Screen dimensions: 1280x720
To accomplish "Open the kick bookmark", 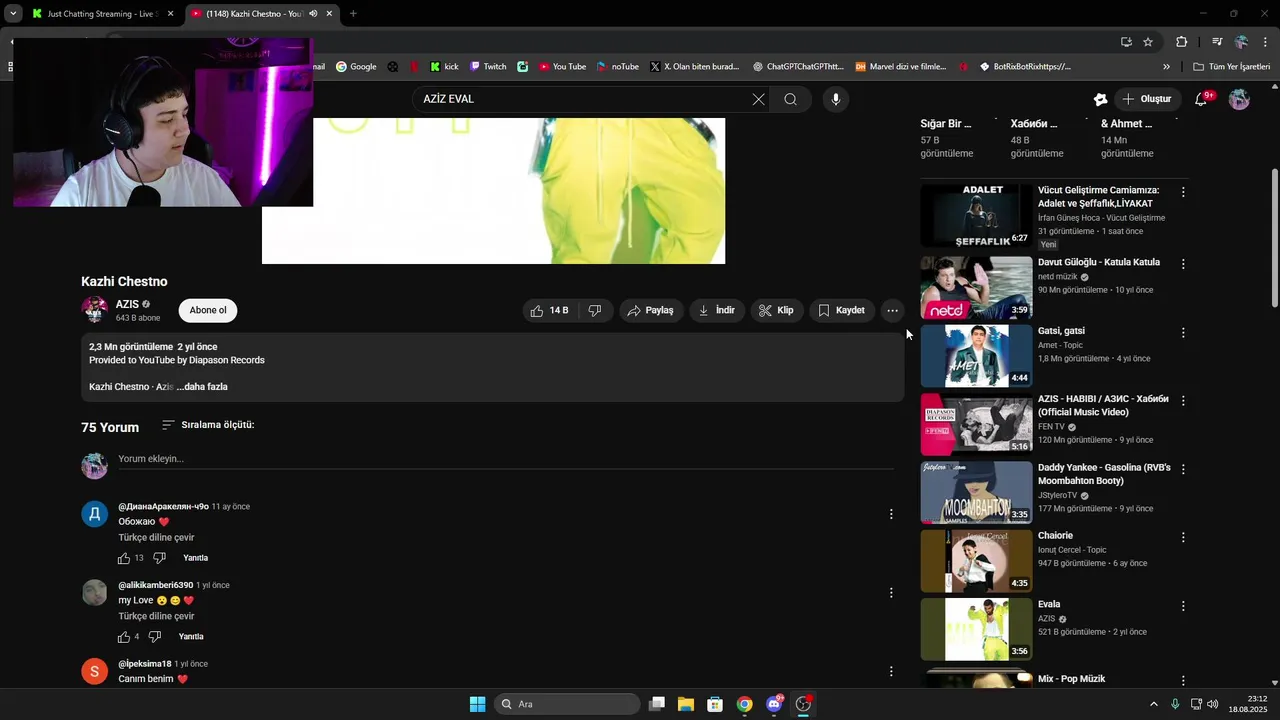I will pyautogui.click(x=444, y=67).
